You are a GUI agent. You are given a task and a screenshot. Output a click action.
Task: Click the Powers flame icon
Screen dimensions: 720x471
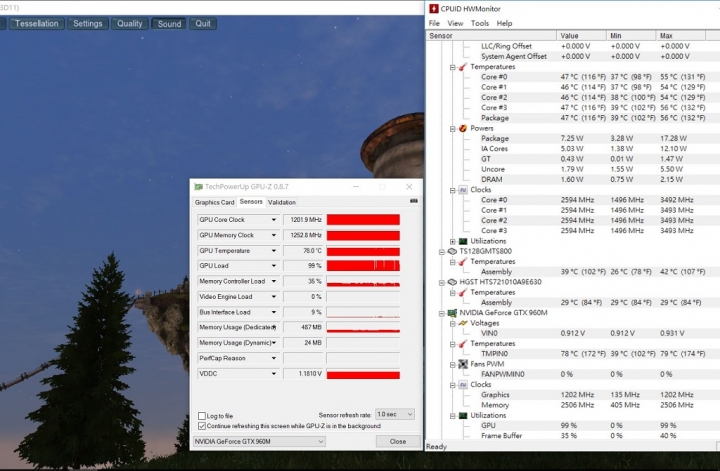[x=463, y=128]
